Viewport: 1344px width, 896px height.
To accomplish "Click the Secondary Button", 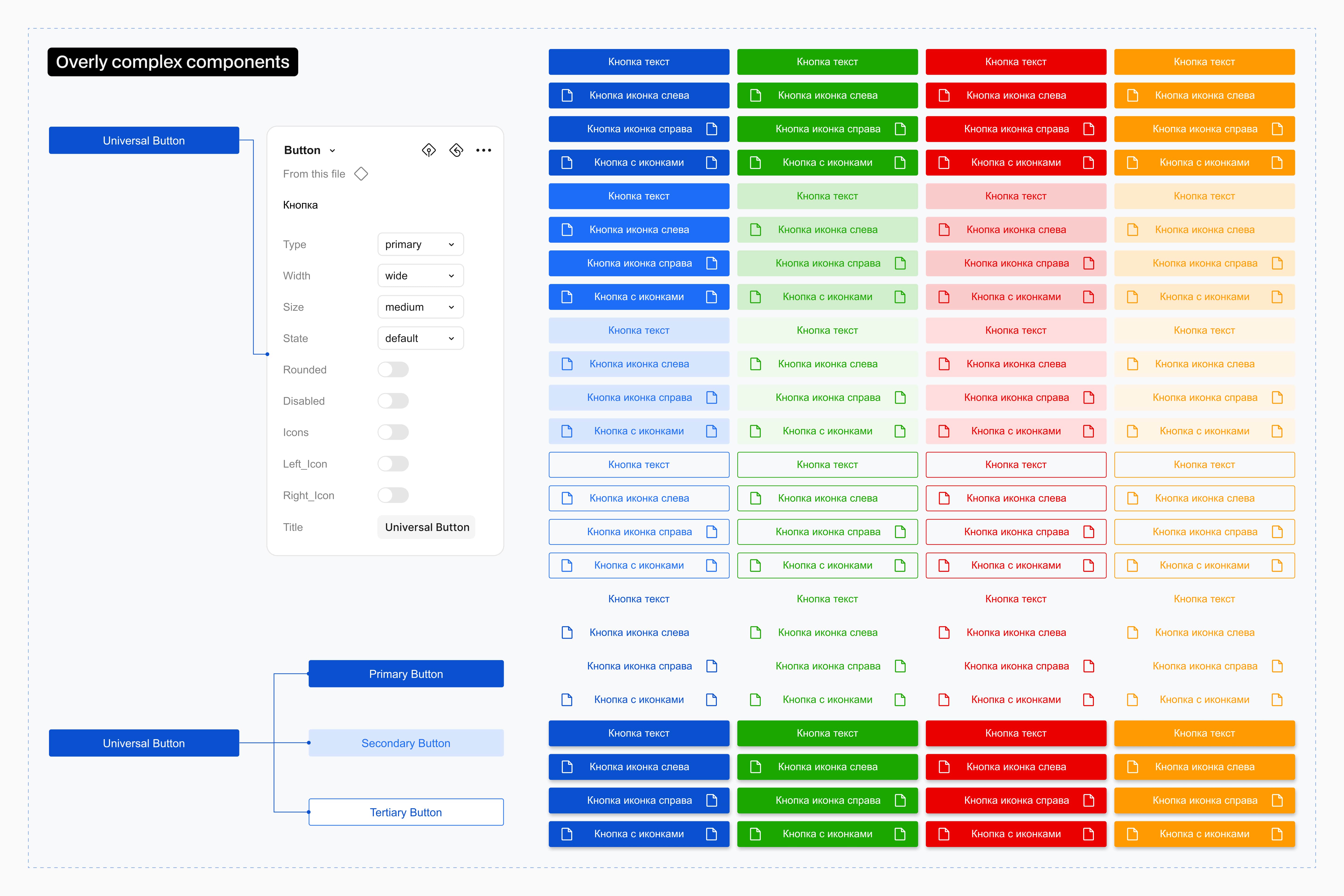I will click(x=406, y=743).
